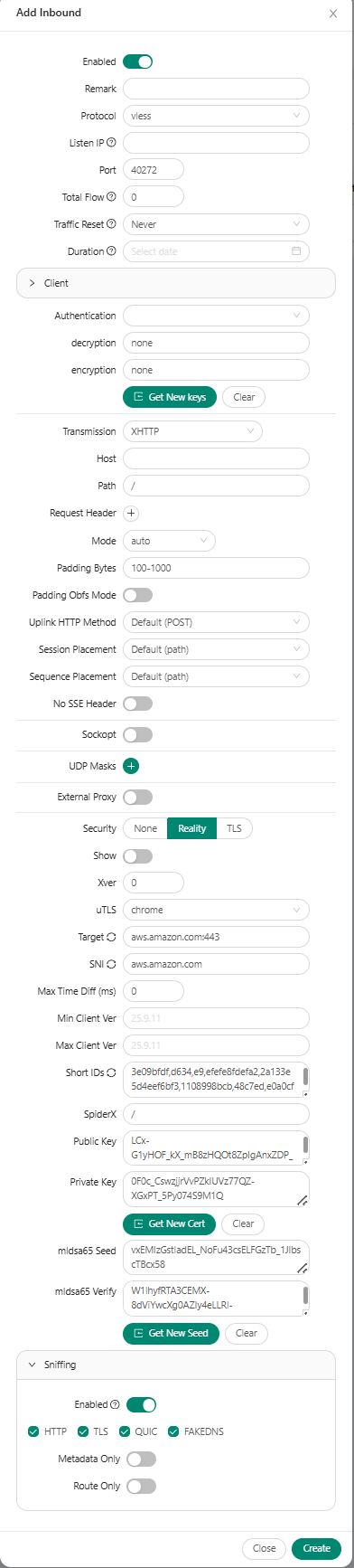
Task: Turn on No SSE Header switch
Action: [138, 704]
